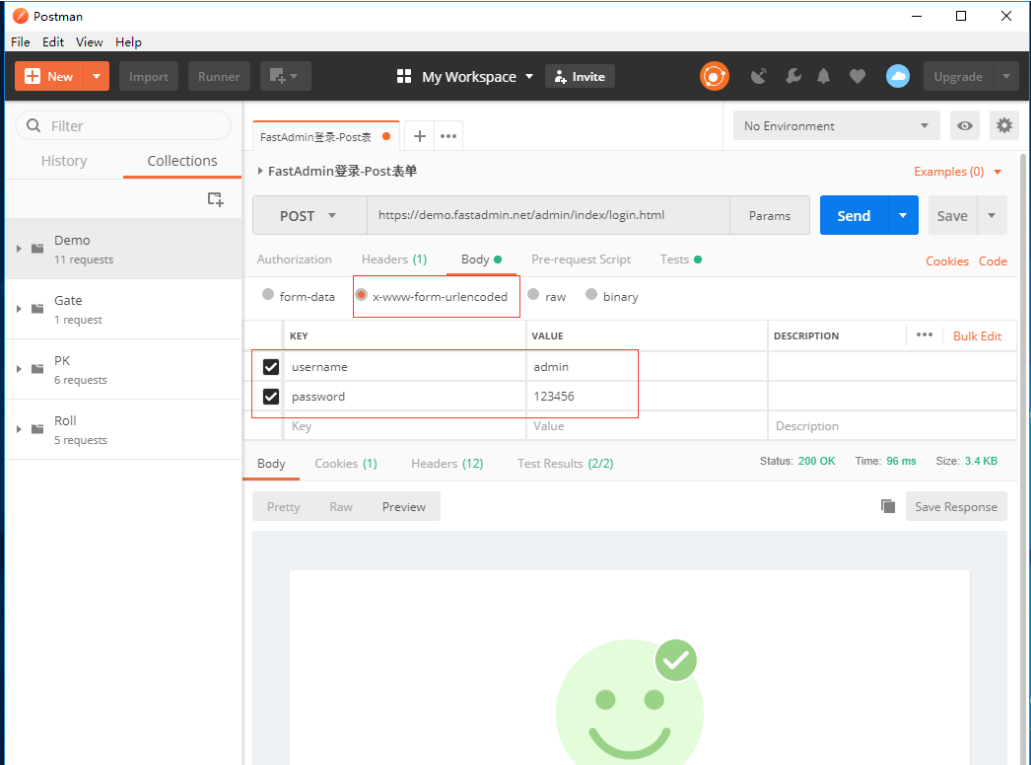Open the Test Results (2/2) tab
This screenshot has width=1031, height=765.
[x=565, y=463]
